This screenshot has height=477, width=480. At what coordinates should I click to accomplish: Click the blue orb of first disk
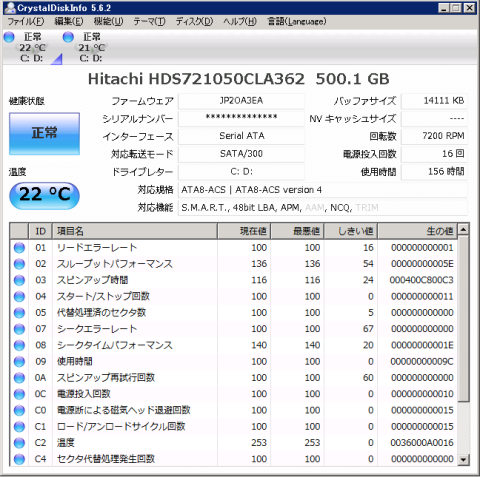9,37
